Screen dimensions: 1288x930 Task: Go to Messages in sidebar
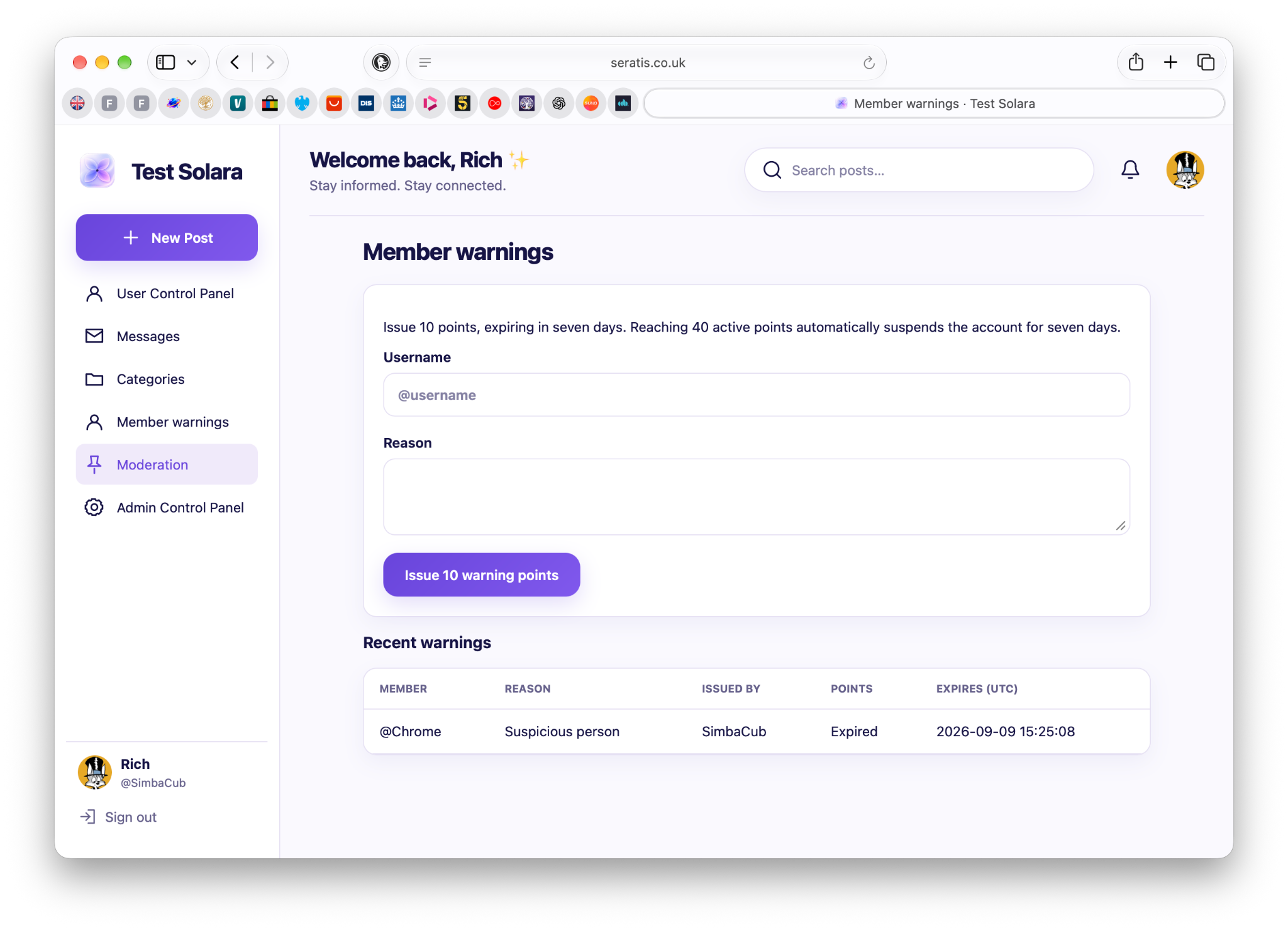tap(167, 337)
